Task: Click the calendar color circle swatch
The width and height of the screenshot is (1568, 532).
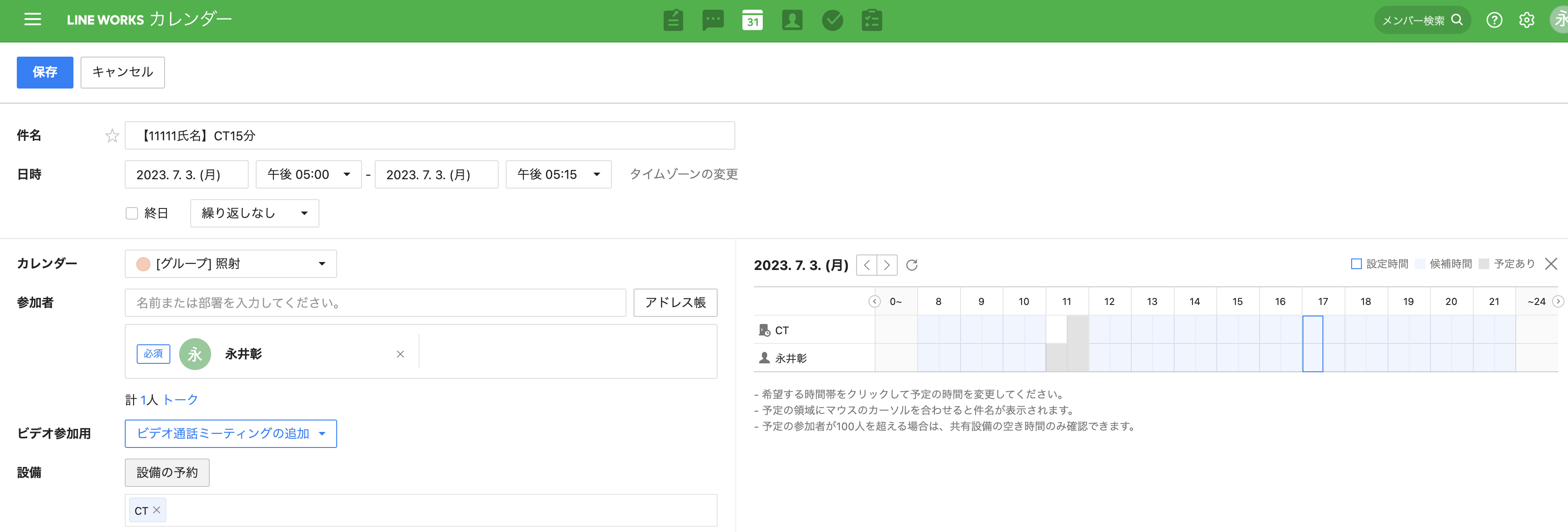Action: click(143, 263)
